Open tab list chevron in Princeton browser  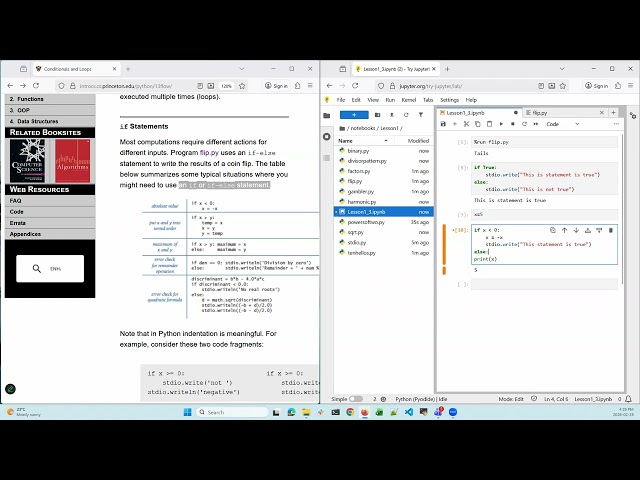click(x=242, y=69)
